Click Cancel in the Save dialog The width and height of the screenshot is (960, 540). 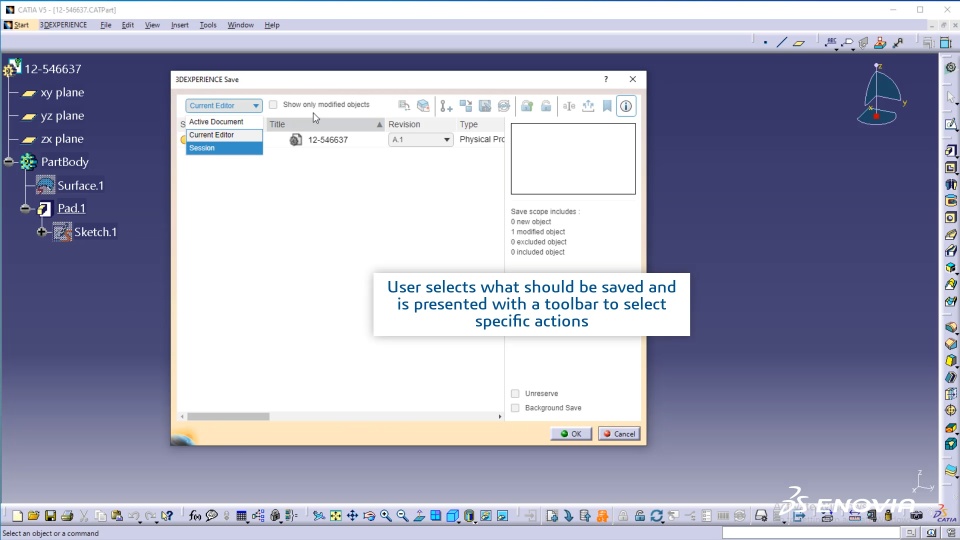click(x=619, y=433)
